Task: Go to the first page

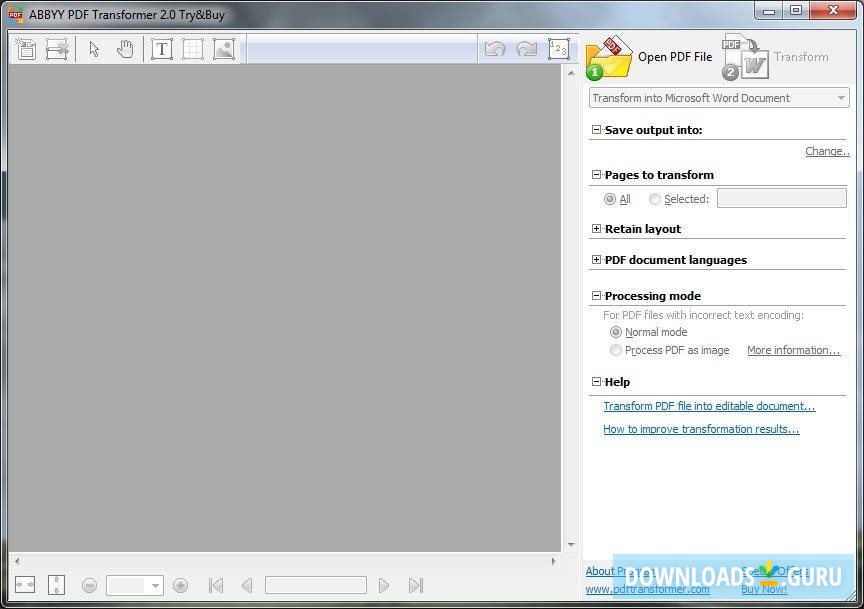Action: pyautogui.click(x=216, y=585)
